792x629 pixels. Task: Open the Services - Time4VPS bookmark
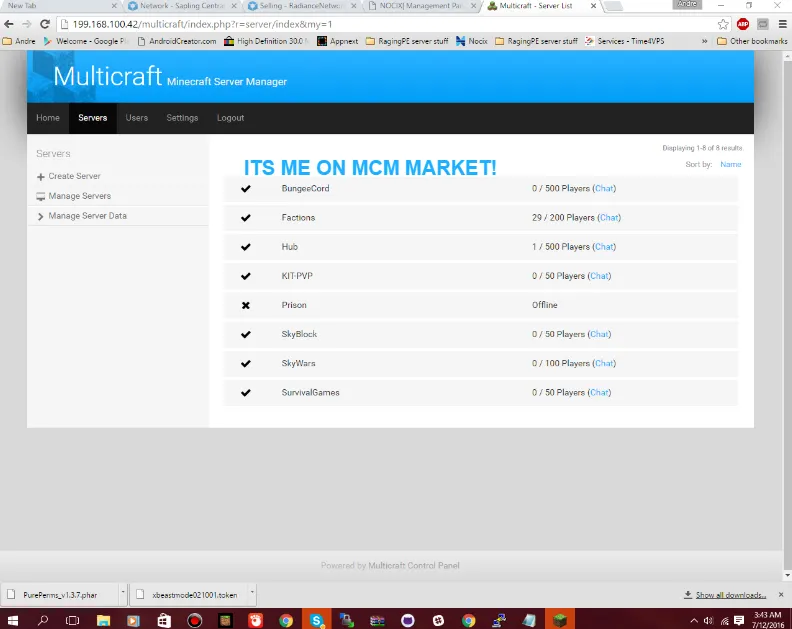pos(625,41)
